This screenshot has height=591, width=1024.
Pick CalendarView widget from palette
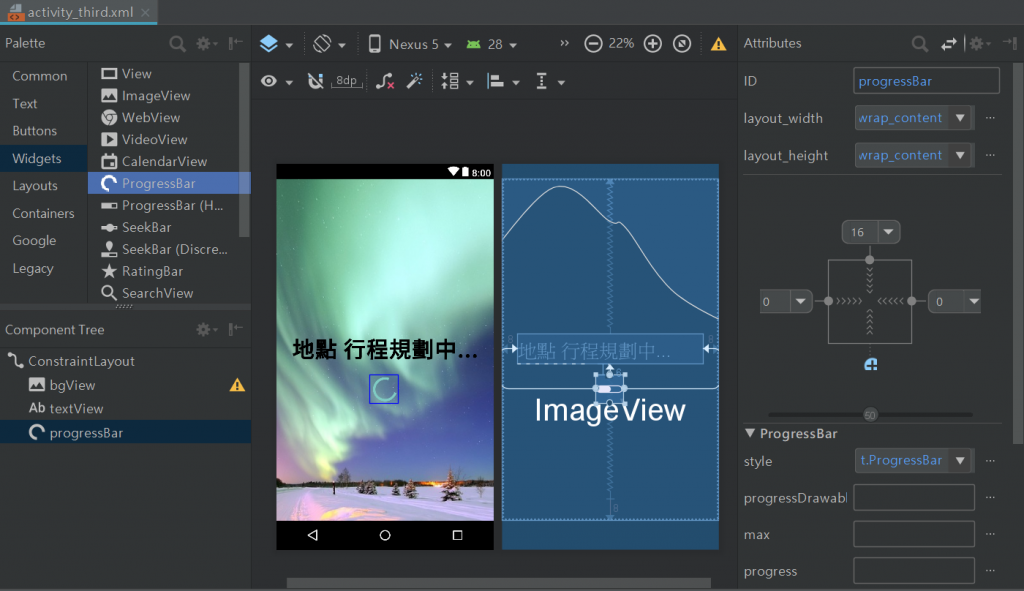[x=163, y=161]
